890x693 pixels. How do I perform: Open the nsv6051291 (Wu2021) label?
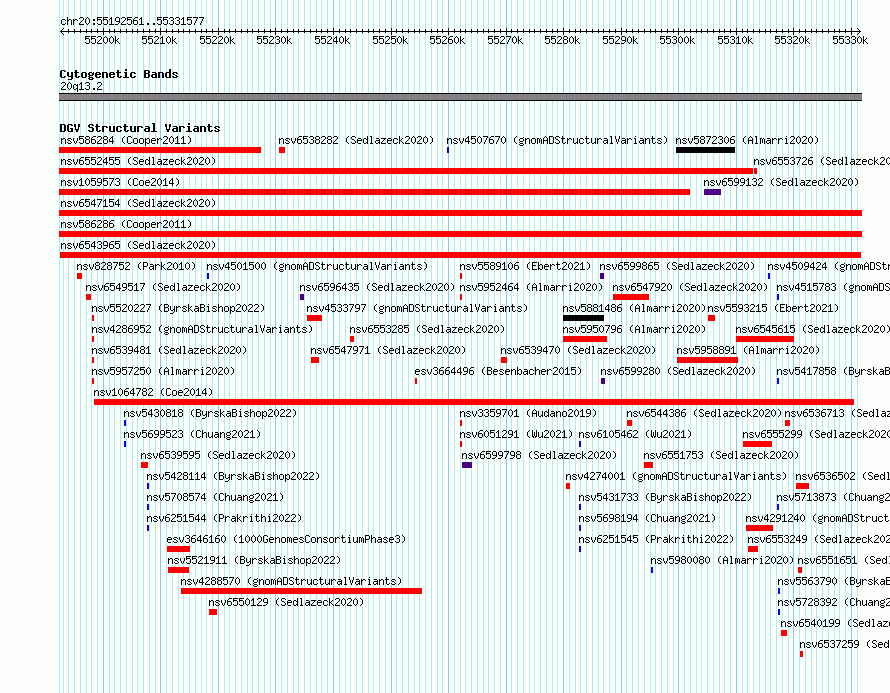[x=516, y=434]
